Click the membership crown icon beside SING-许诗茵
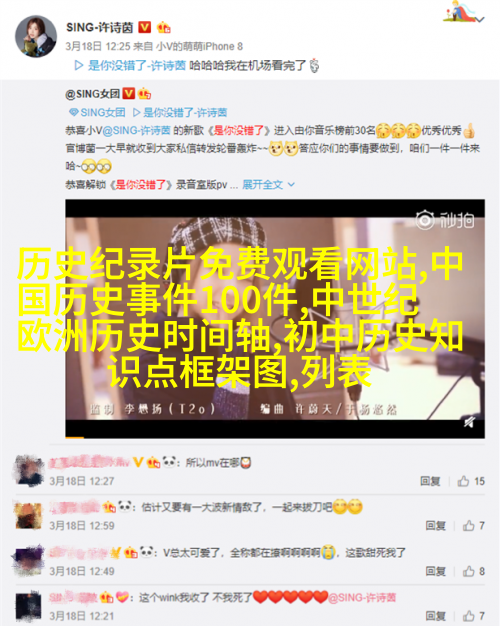 pos(164,27)
